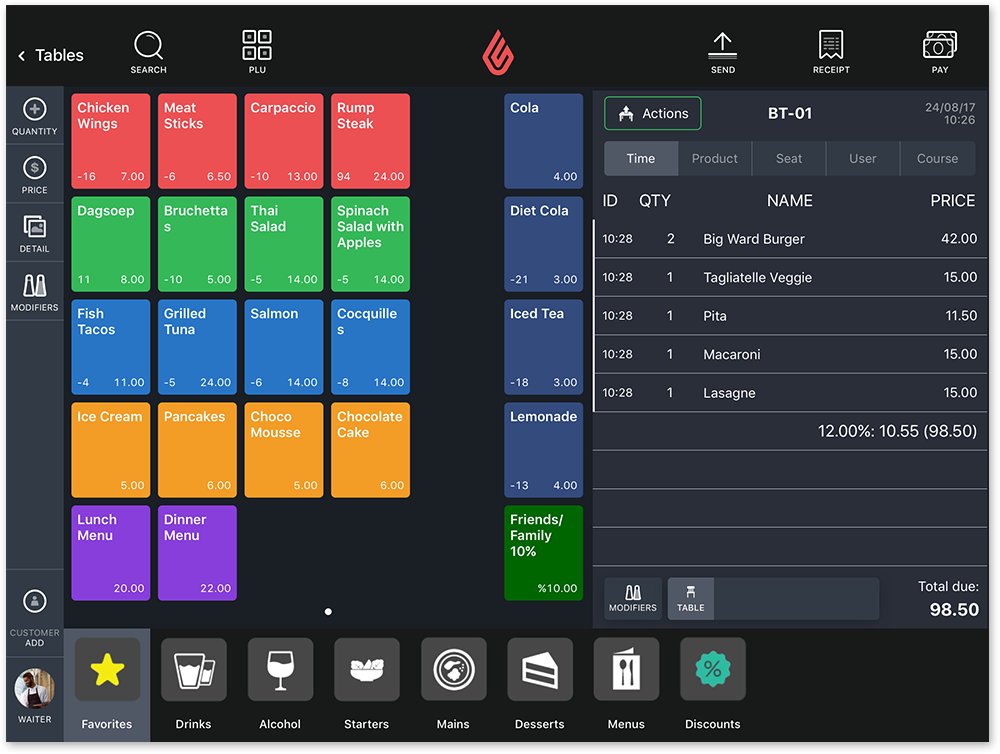Apply the Friends/Family 10% discount tile

[x=543, y=553]
